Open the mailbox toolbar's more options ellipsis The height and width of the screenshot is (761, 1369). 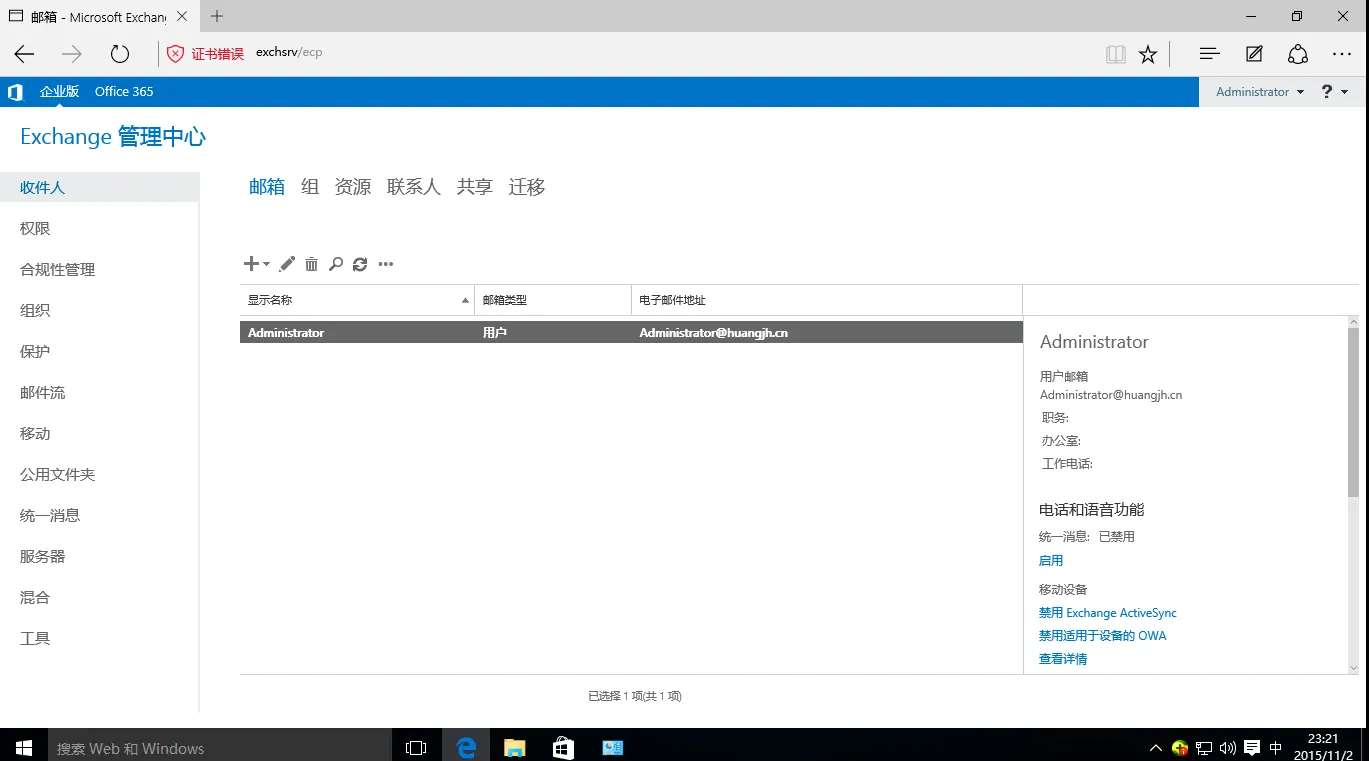pyautogui.click(x=386, y=264)
